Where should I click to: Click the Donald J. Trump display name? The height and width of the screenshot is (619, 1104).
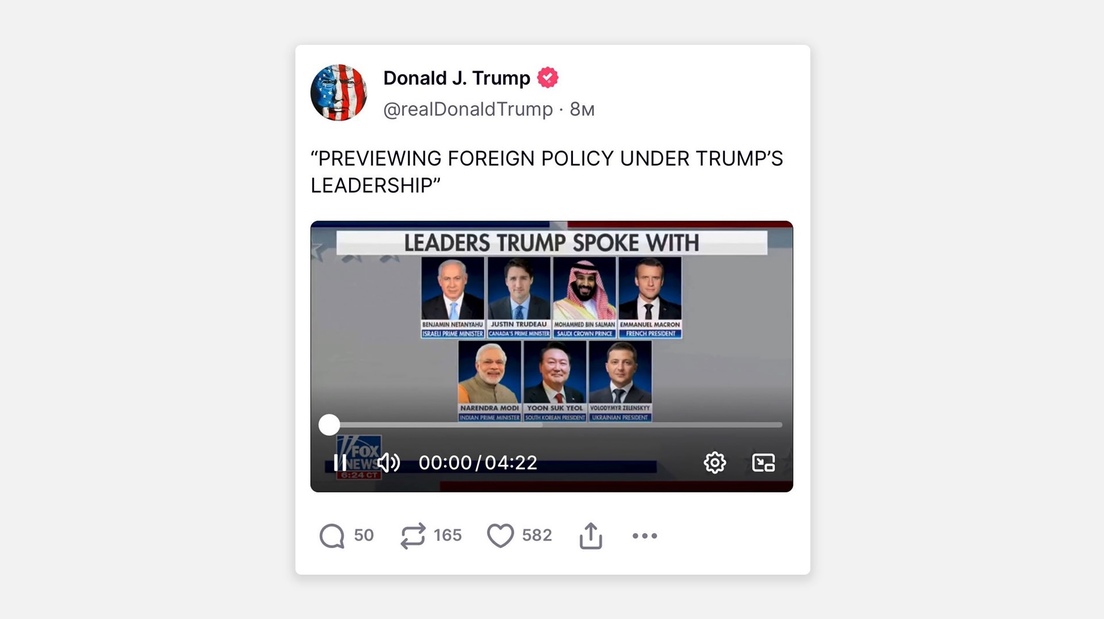[x=456, y=78]
